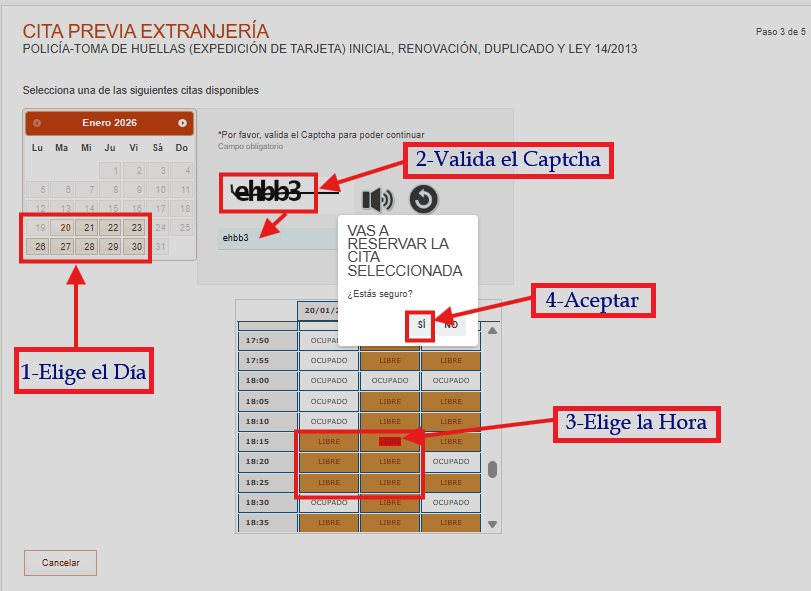The height and width of the screenshot is (591, 811).
Task: Reload the captcha using the refresh icon
Action: (x=422, y=199)
